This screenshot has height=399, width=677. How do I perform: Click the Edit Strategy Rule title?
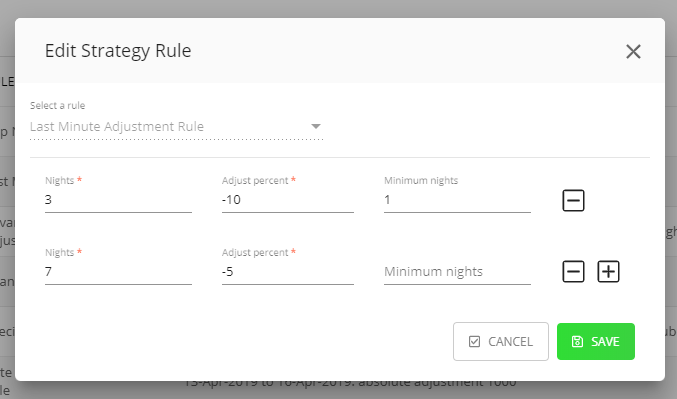coord(118,51)
